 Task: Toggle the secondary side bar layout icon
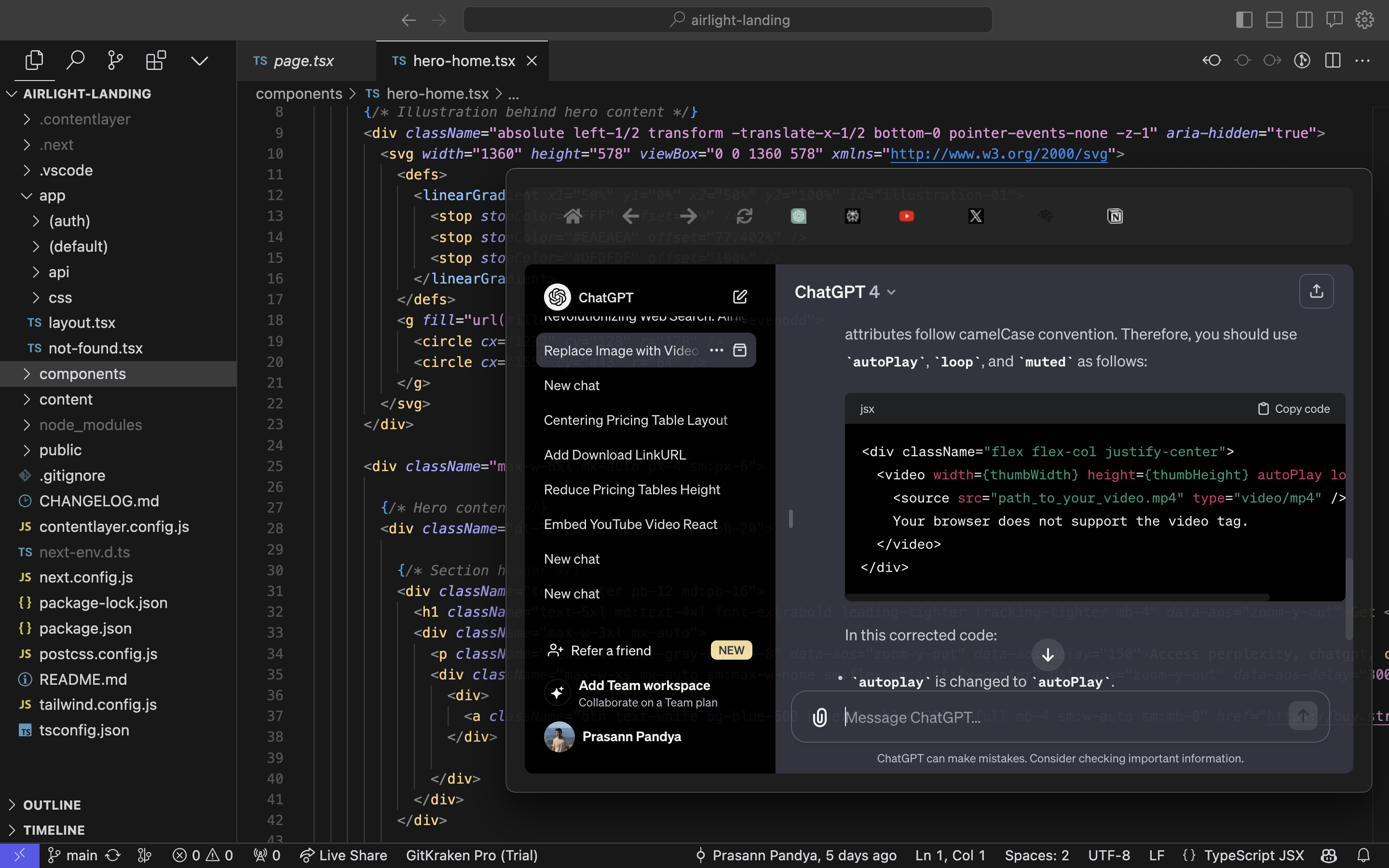(1304, 20)
